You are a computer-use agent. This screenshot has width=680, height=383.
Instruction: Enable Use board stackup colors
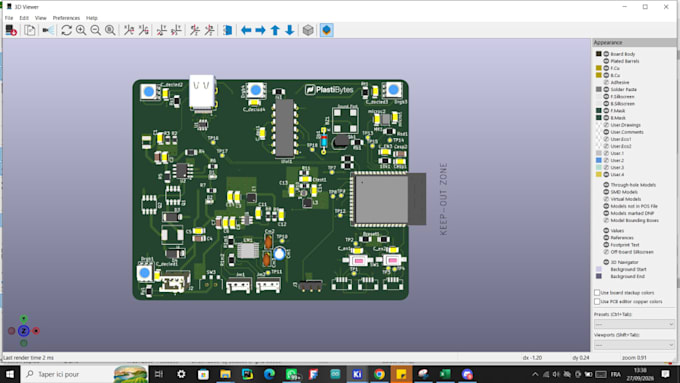tap(597, 293)
